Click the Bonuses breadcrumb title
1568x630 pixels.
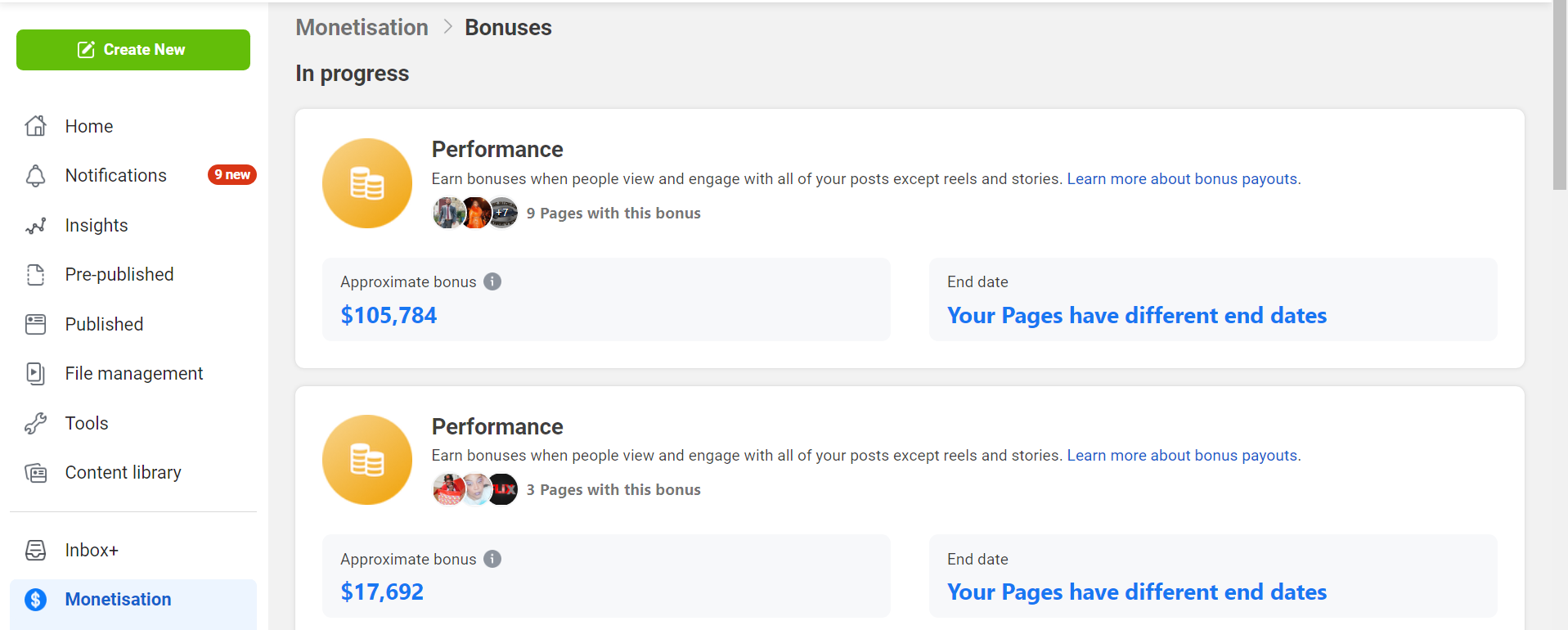(x=508, y=28)
